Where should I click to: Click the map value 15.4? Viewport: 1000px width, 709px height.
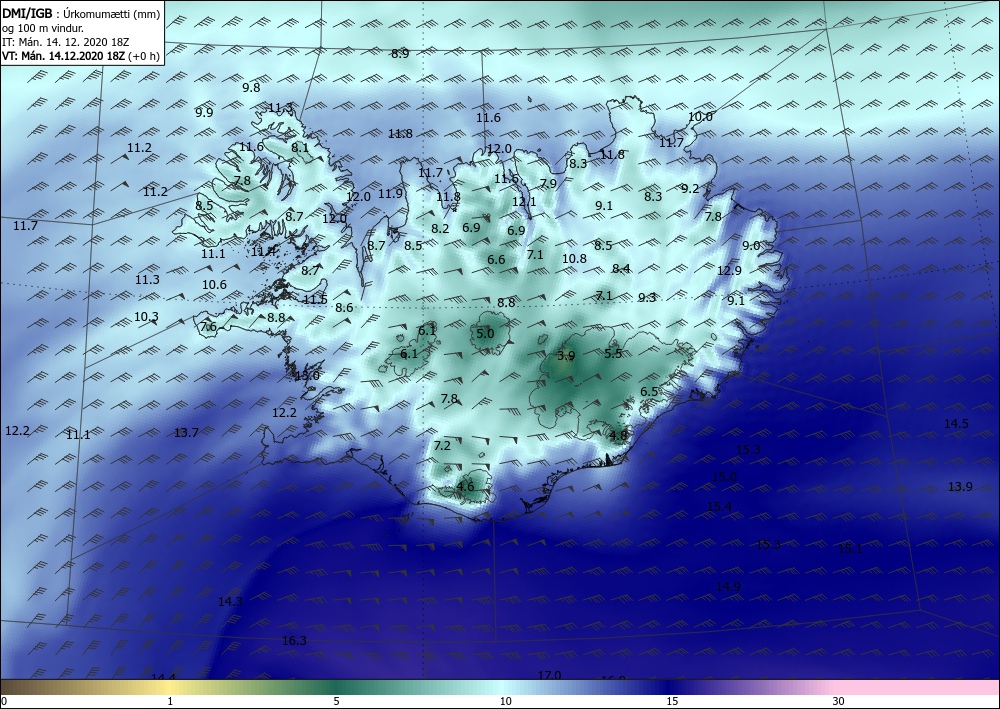coord(719,507)
